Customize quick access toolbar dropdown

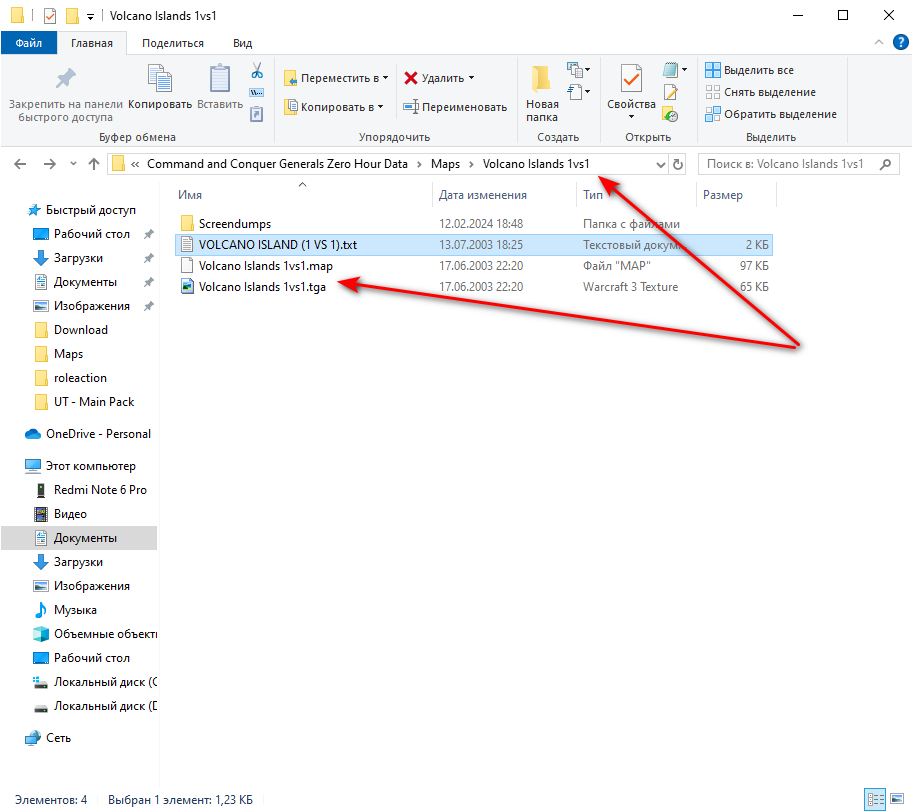pos(90,16)
